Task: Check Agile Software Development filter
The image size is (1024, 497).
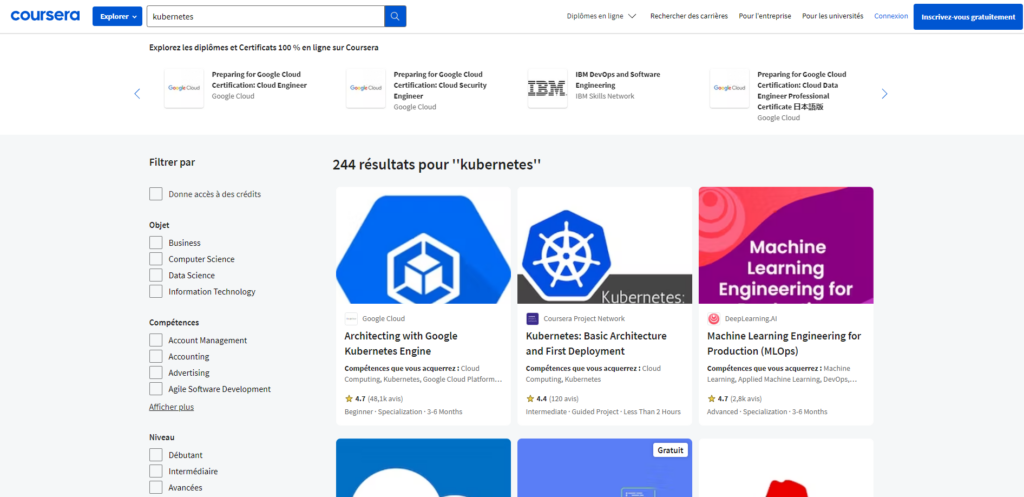Action: point(155,389)
